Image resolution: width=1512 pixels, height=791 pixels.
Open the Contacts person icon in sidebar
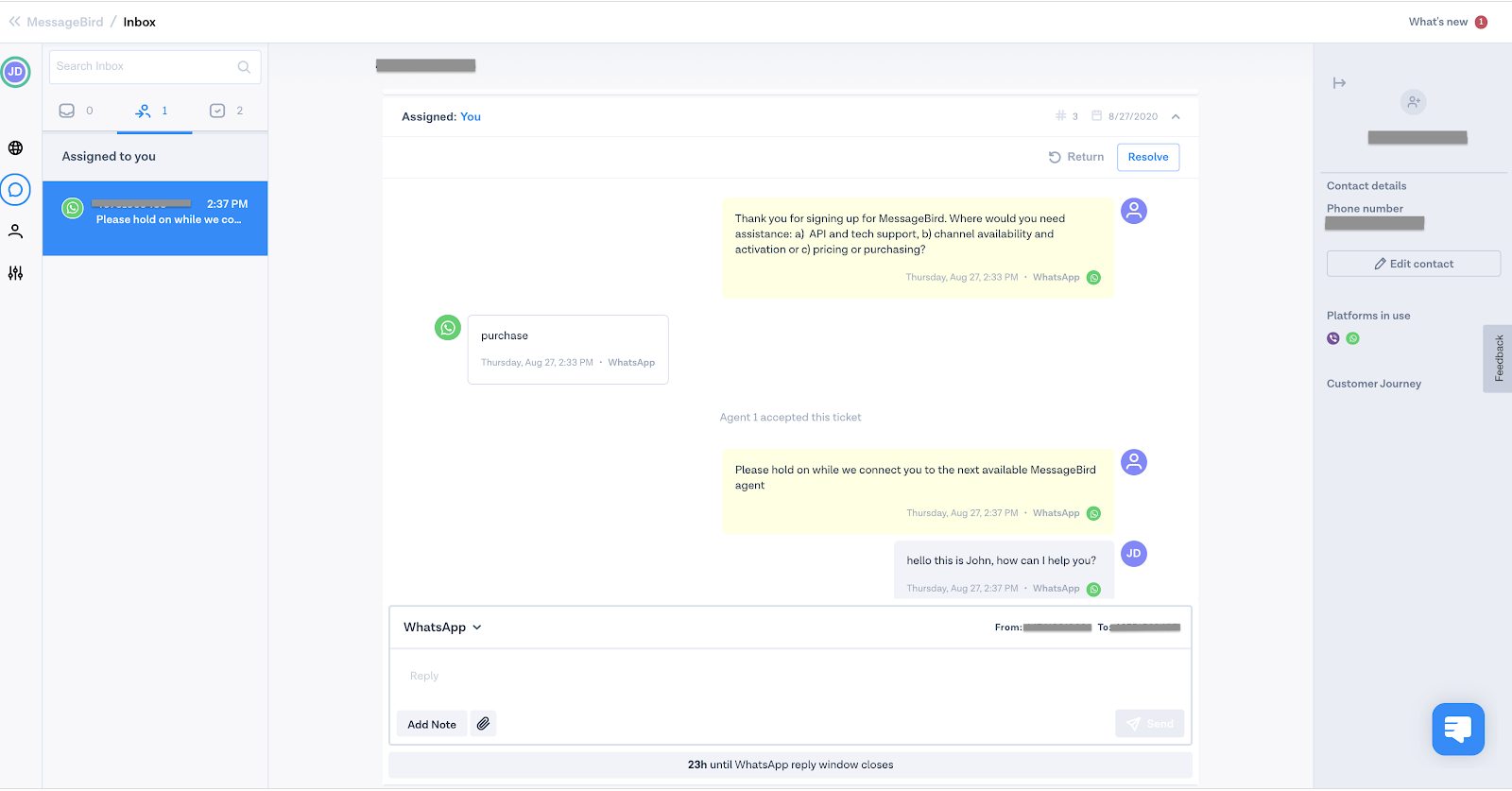point(15,231)
